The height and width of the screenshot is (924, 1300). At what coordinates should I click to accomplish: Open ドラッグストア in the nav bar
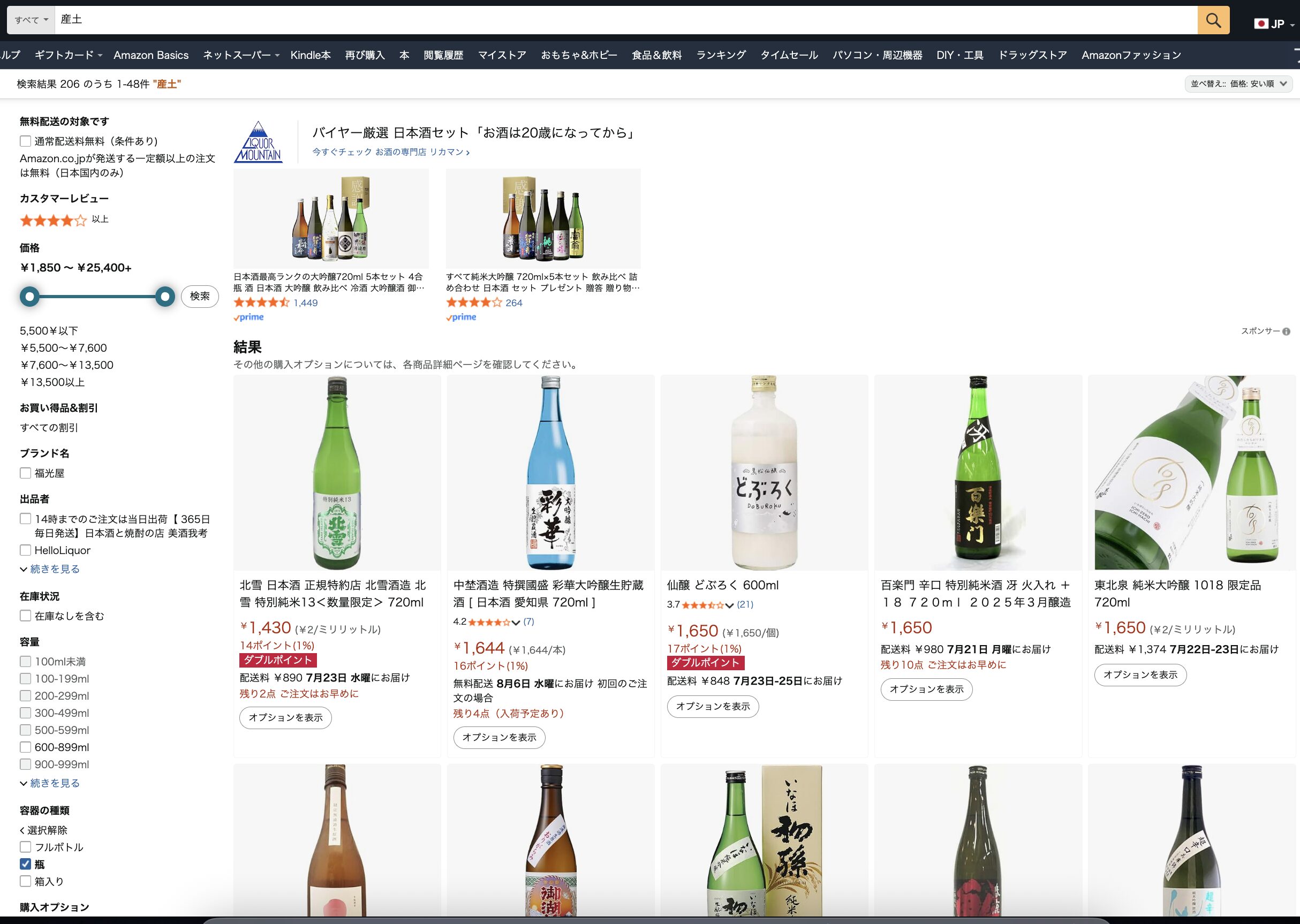click(1033, 55)
